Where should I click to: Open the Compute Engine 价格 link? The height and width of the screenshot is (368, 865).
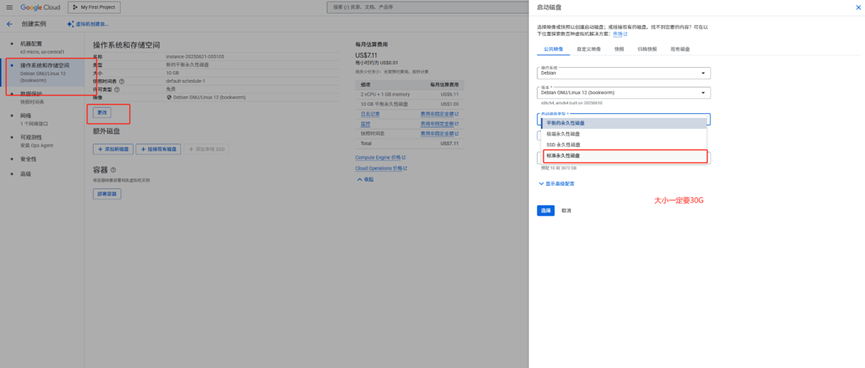coord(381,157)
